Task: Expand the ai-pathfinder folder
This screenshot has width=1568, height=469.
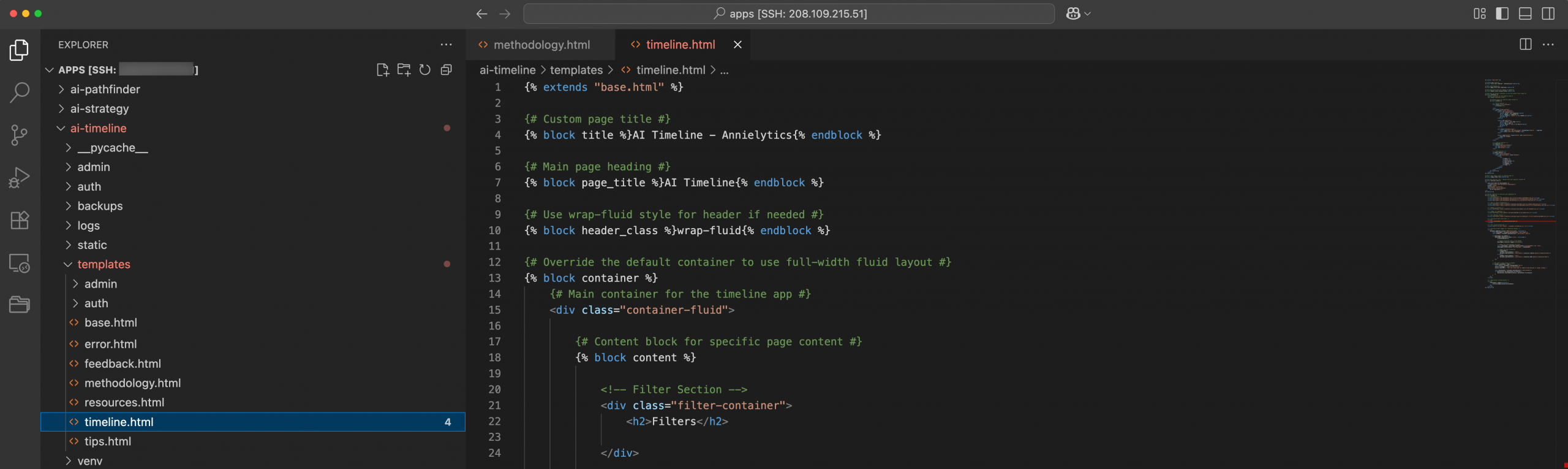Action: 105,90
